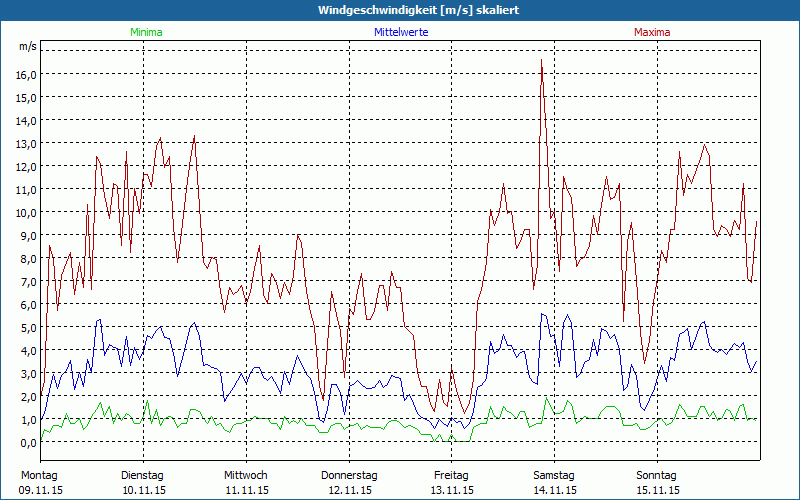Select the Samstag 14.11.15 axis label
Image resolution: width=800 pixels, height=500 pixels.
[555, 483]
